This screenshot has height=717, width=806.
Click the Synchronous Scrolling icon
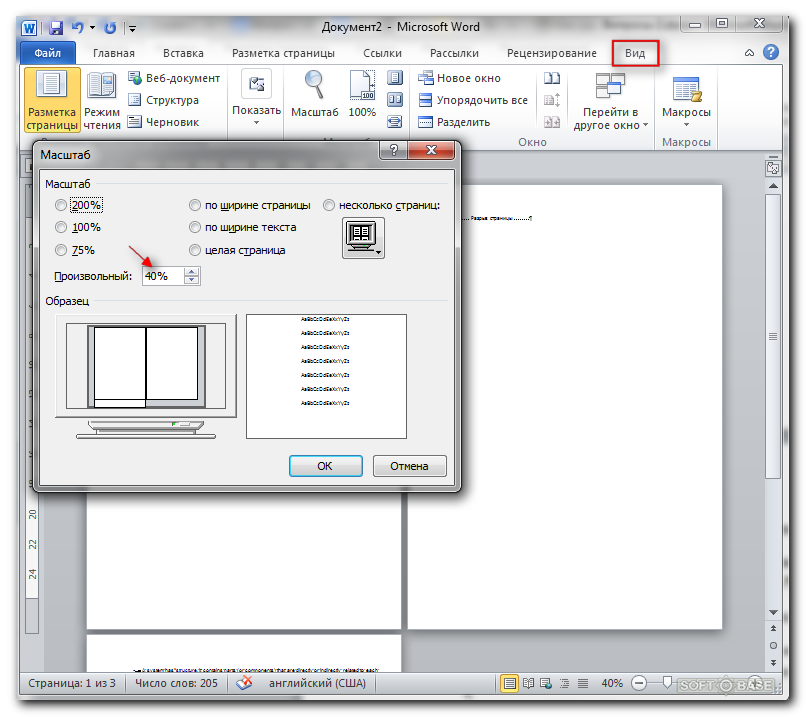(x=552, y=100)
